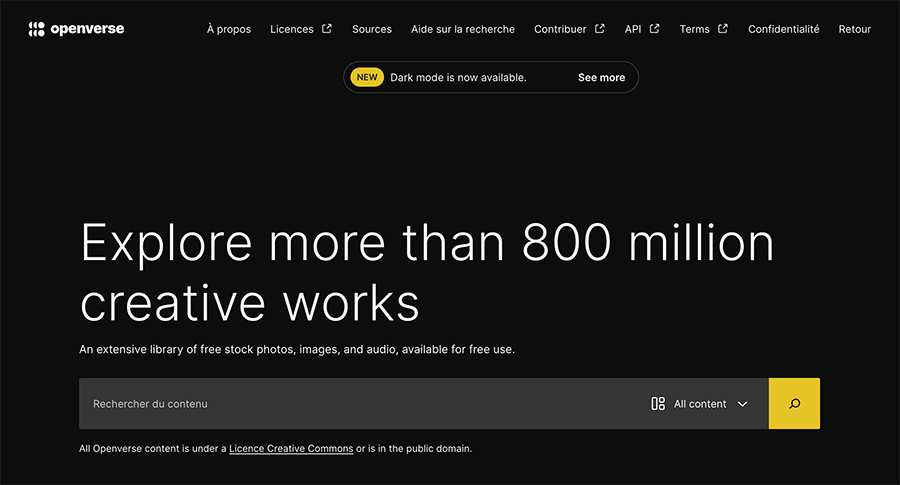The width and height of the screenshot is (900, 485).
Task: Click the Retour link
Action: (855, 29)
